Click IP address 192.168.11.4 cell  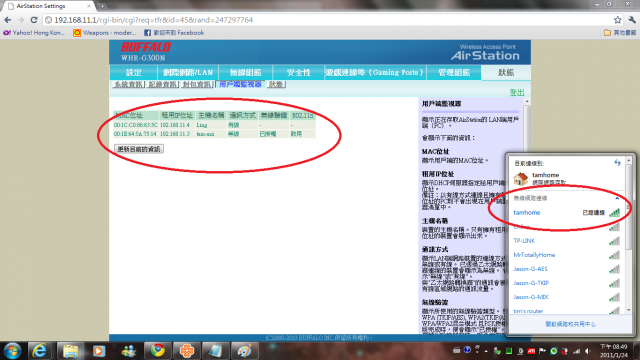(x=175, y=125)
